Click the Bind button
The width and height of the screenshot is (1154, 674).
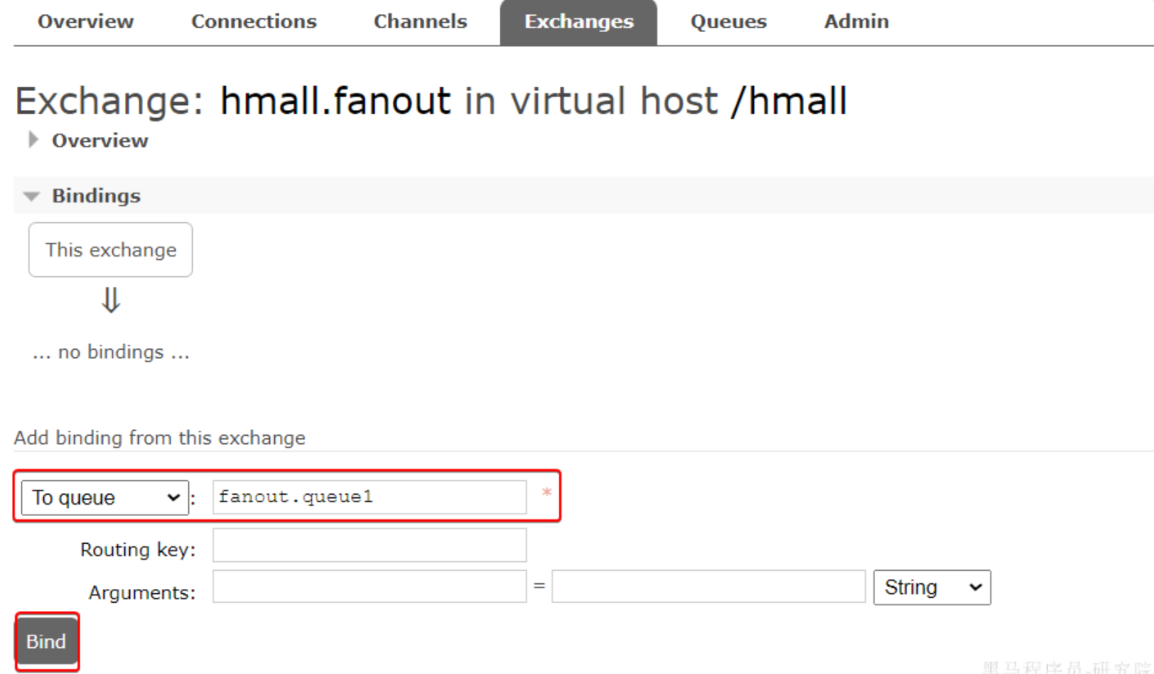(46, 642)
